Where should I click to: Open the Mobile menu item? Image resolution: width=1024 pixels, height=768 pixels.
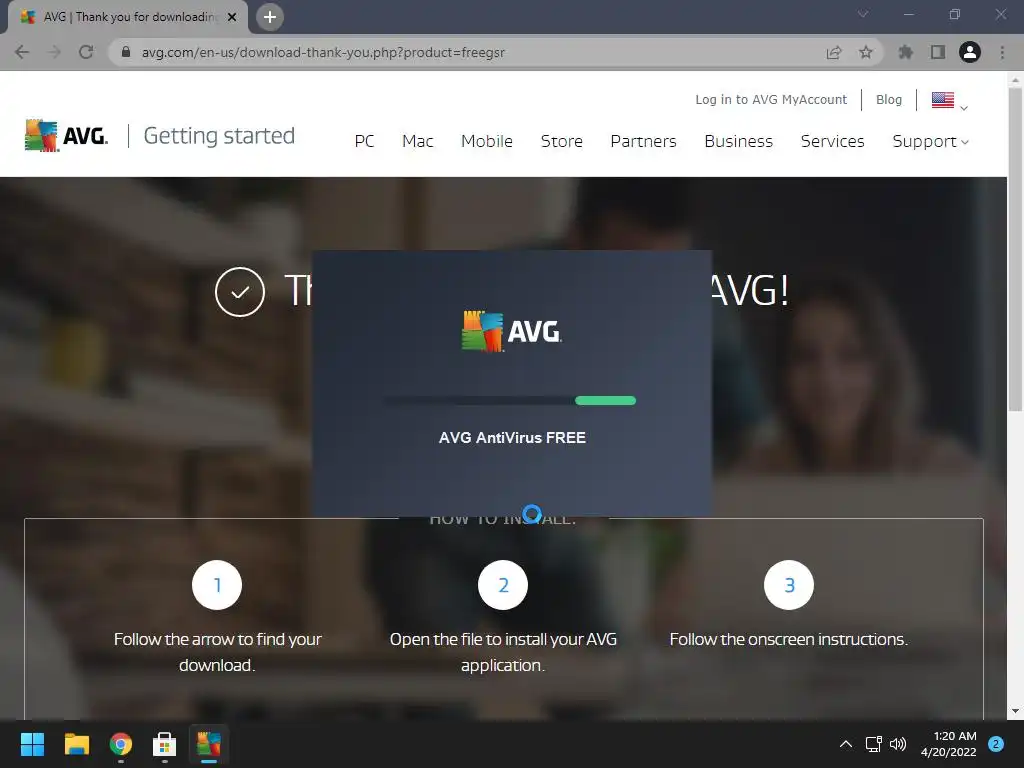click(x=487, y=141)
